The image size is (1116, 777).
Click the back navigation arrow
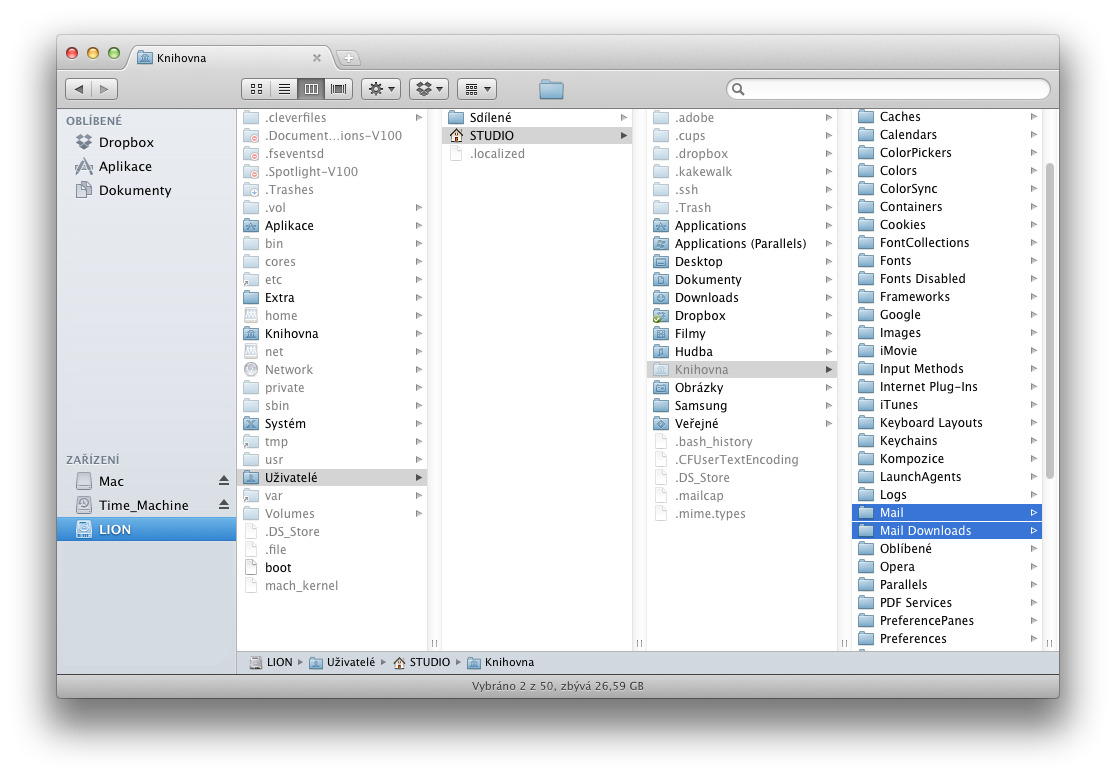(79, 89)
